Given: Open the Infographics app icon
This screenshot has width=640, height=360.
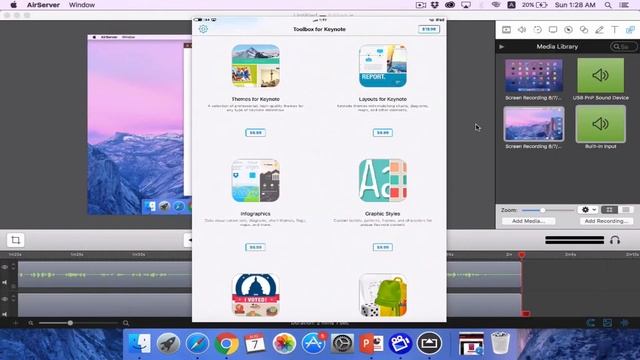Looking at the screenshot, I should point(256,180).
